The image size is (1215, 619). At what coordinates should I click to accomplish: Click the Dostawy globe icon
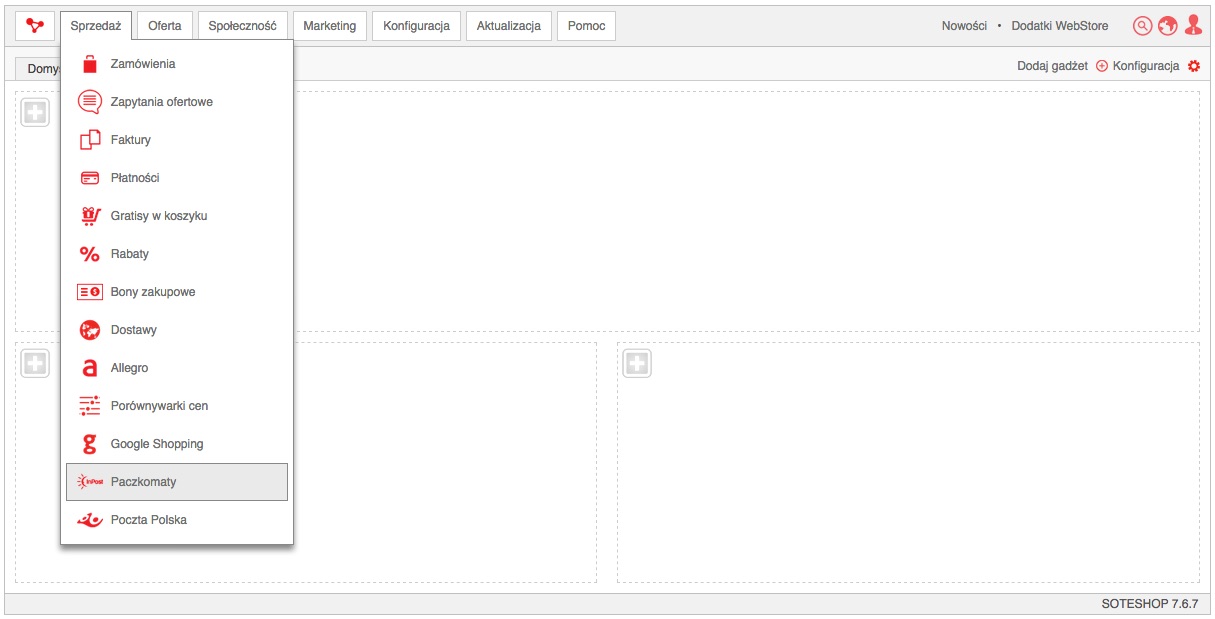coord(90,330)
